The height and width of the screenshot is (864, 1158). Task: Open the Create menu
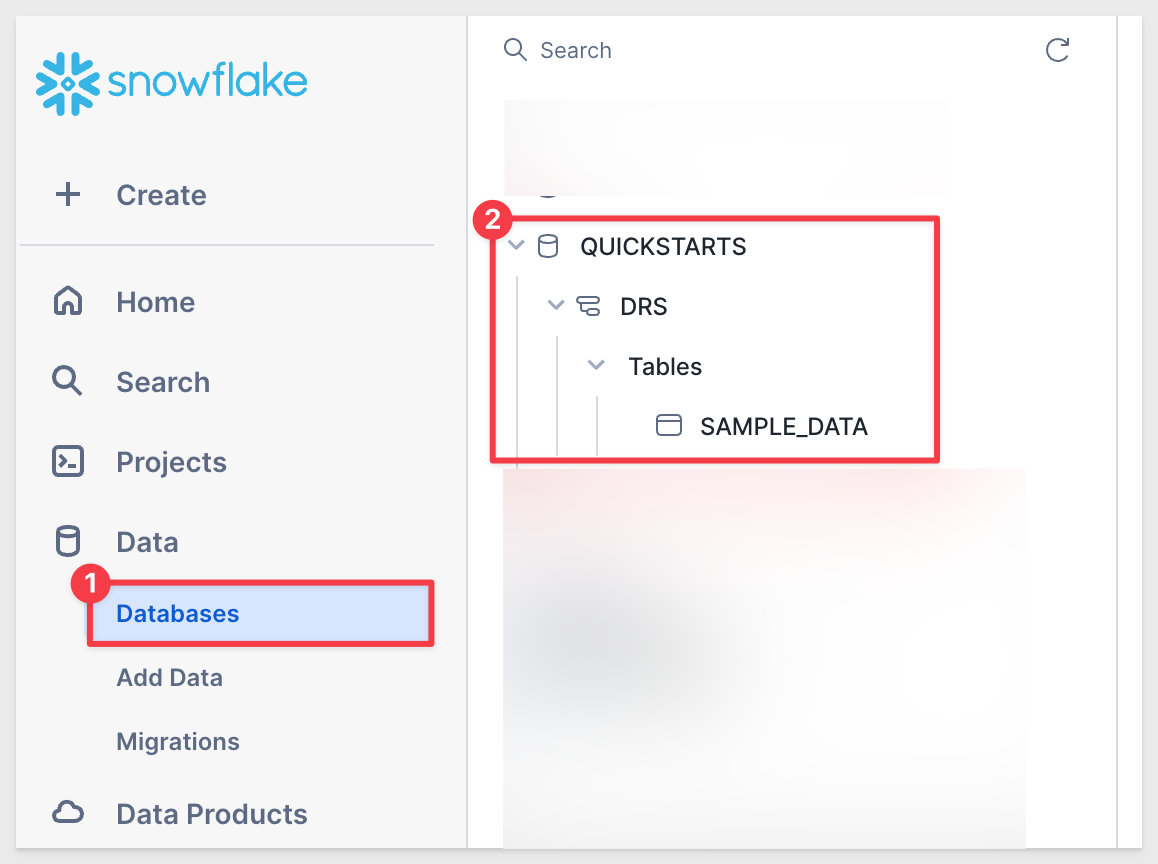pos(161,195)
